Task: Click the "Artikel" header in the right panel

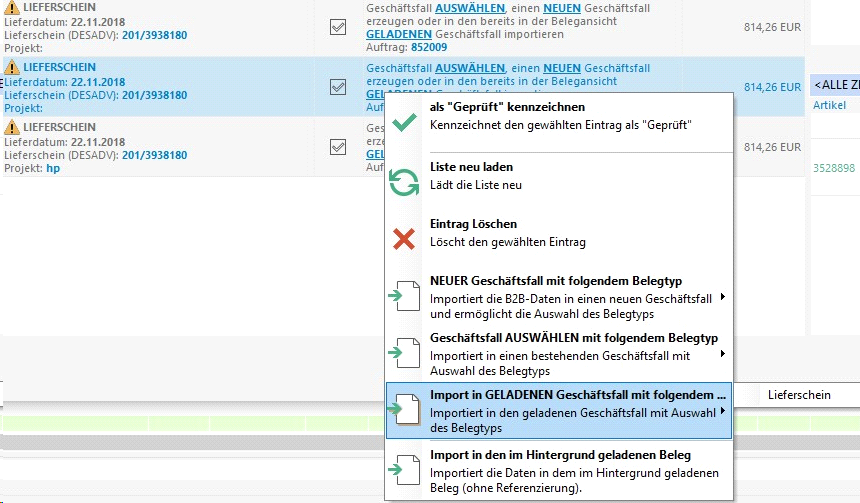Action: [829, 105]
